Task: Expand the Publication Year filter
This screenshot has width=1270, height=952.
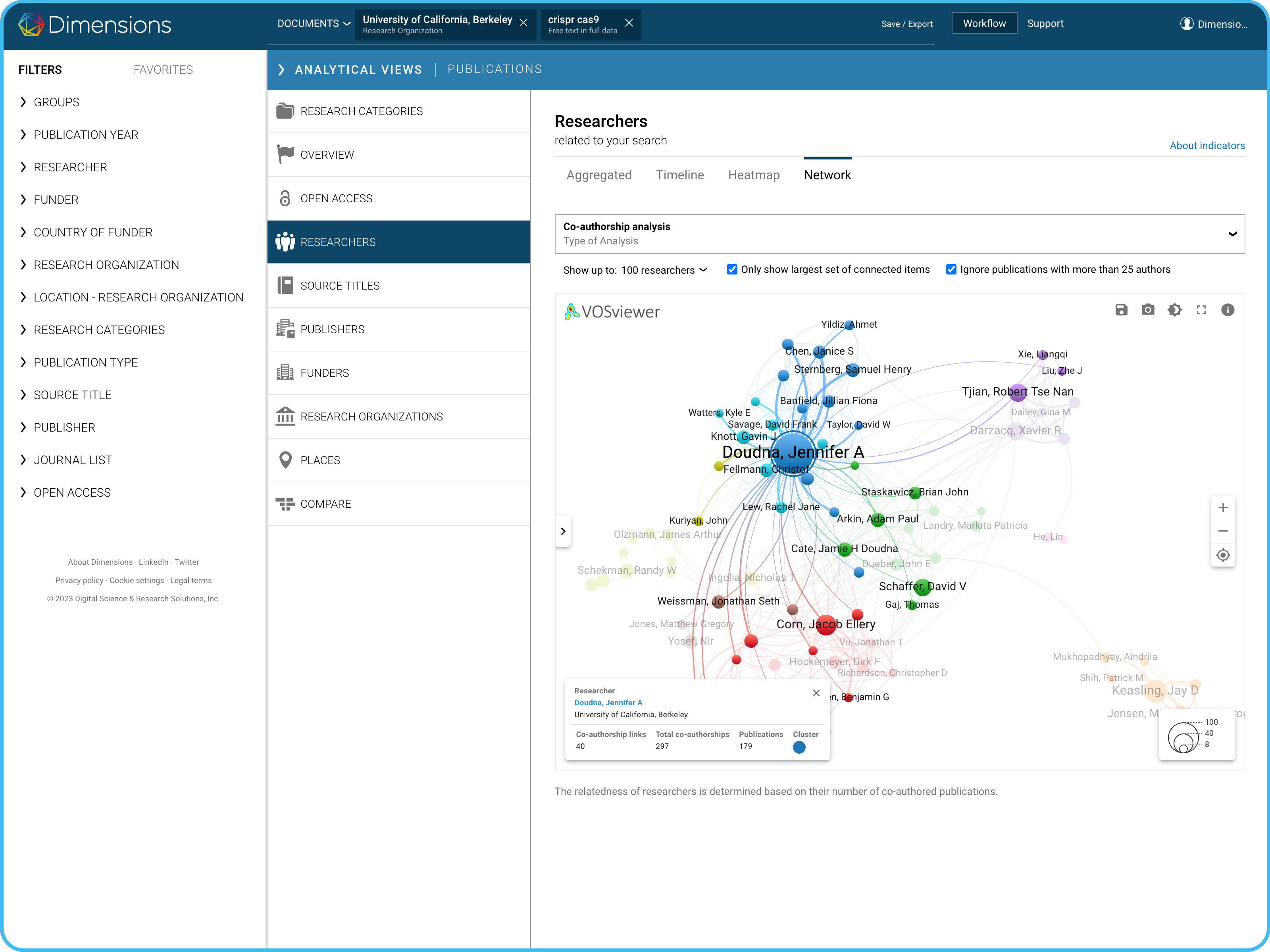Action: pos(86,135)
